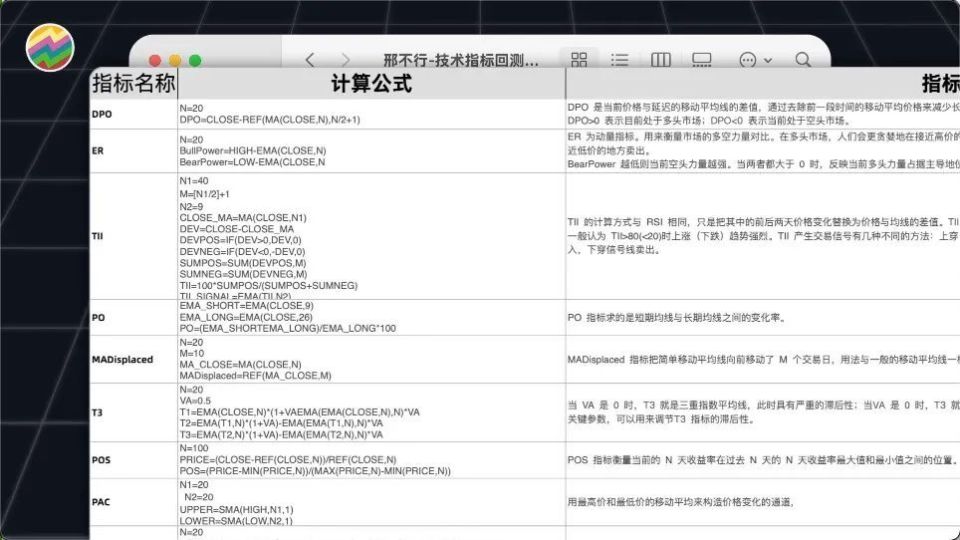Open Finder search magnifier
Viewport: 960px width, 540px height.
pos(803,59)
